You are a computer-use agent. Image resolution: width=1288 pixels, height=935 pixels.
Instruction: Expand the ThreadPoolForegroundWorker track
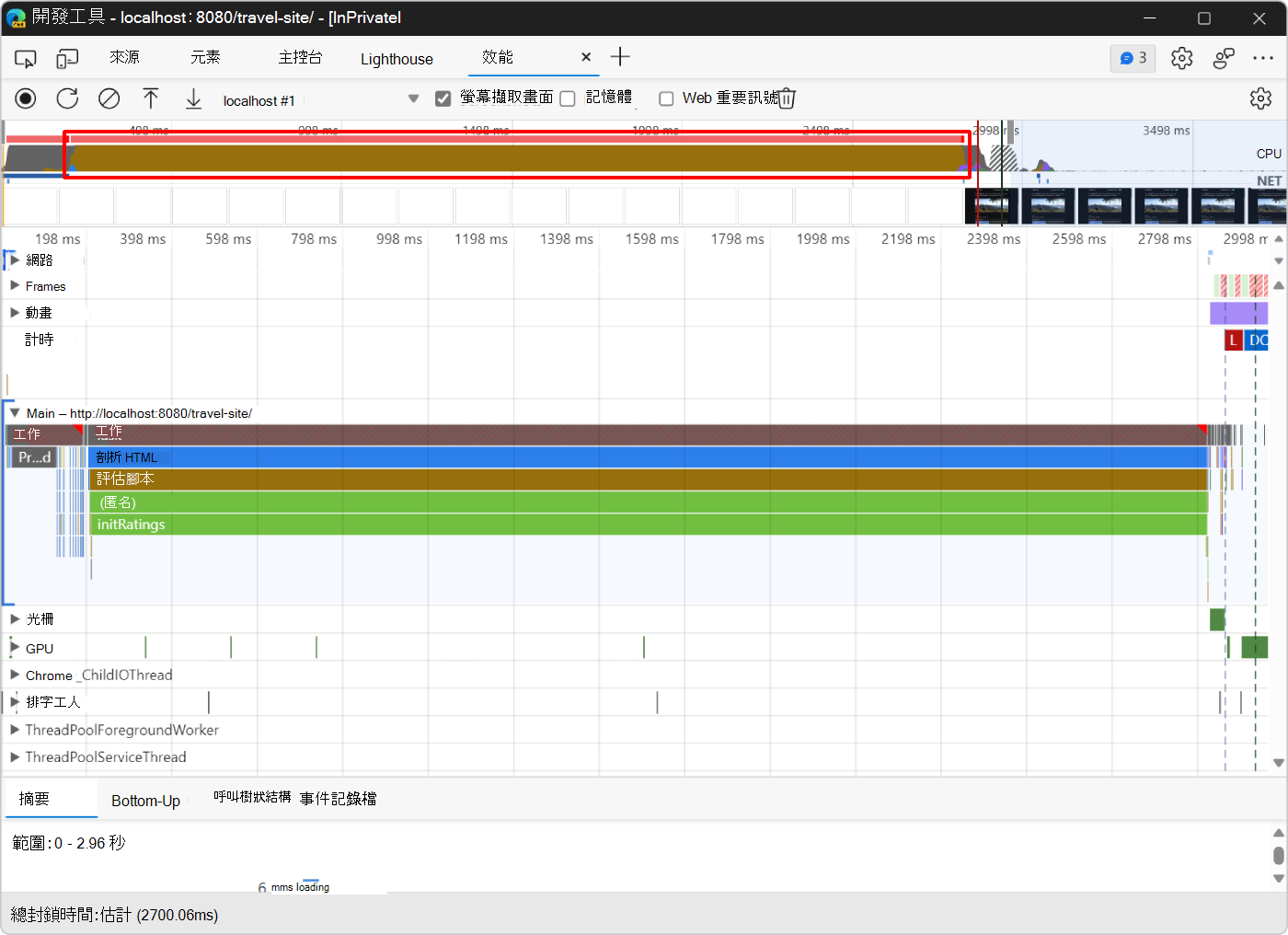pos(15,730)
